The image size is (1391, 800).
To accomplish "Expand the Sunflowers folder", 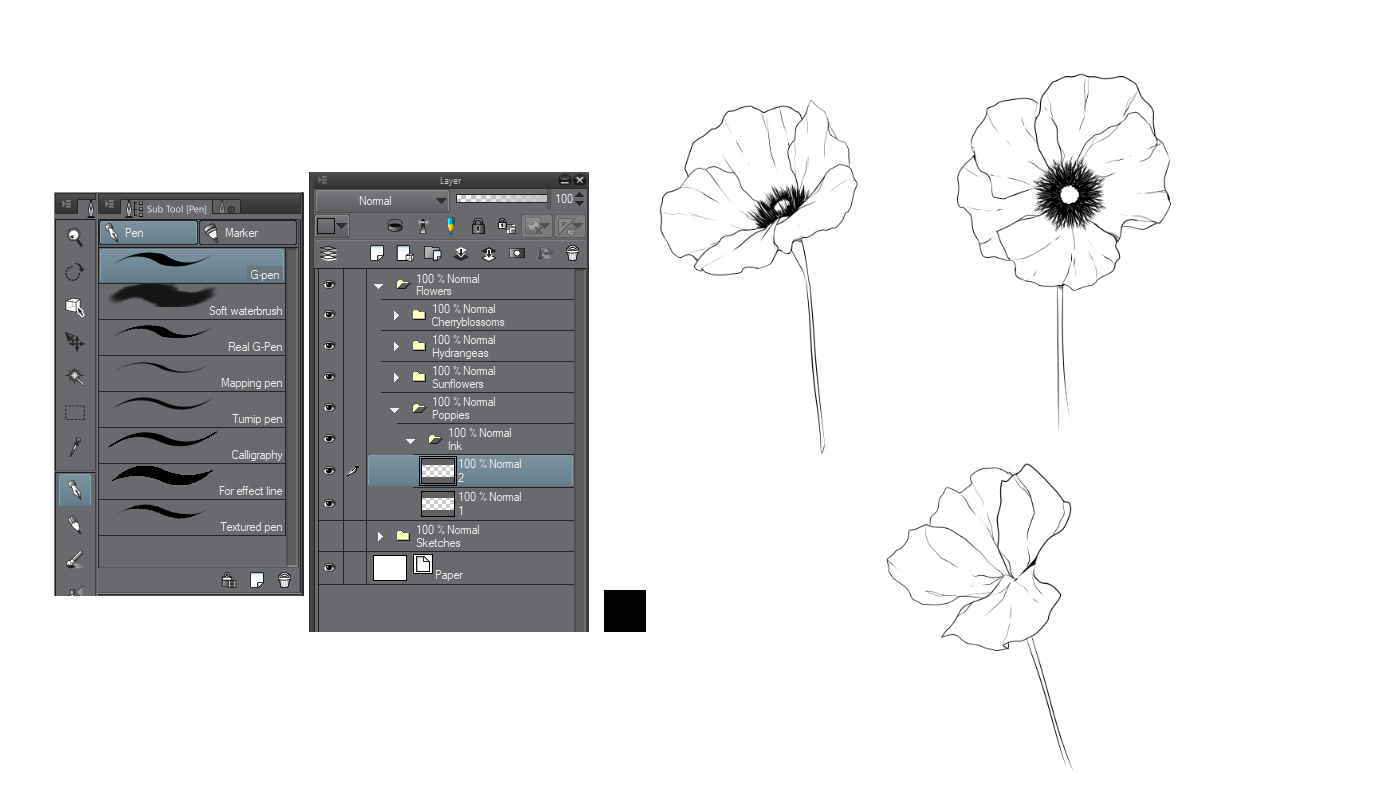I will point(396,378).
